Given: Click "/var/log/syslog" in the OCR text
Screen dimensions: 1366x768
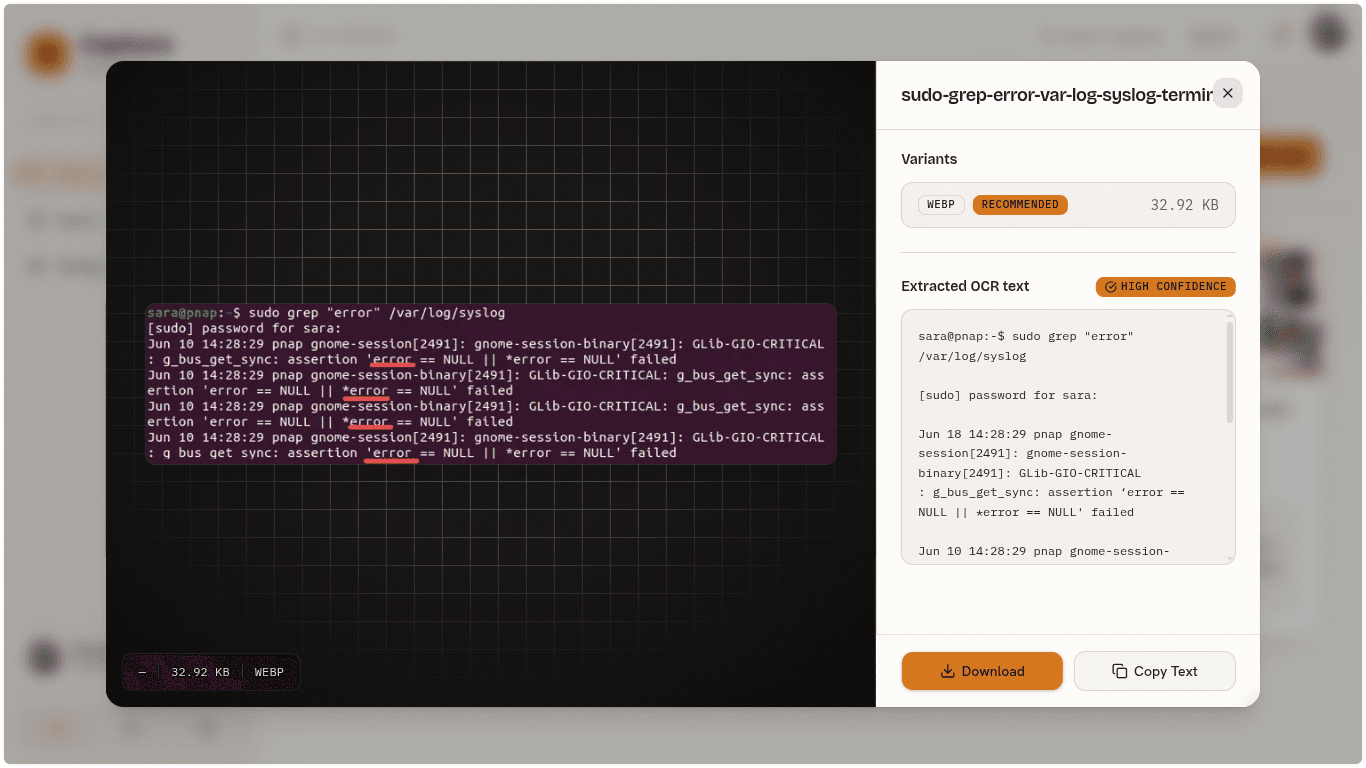Looking at the screenshot, I should [x=972, y=356].
